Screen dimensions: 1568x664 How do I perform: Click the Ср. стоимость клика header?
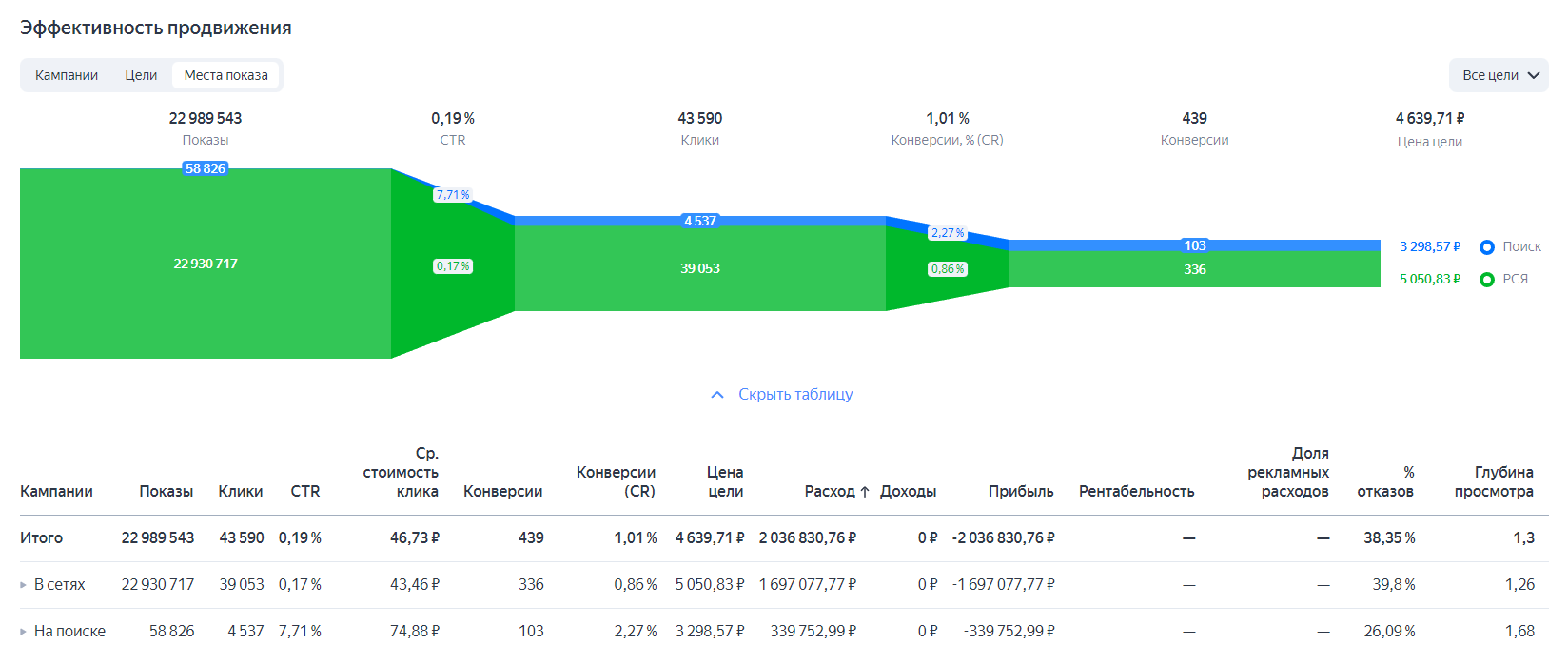(x=401, y=472)
